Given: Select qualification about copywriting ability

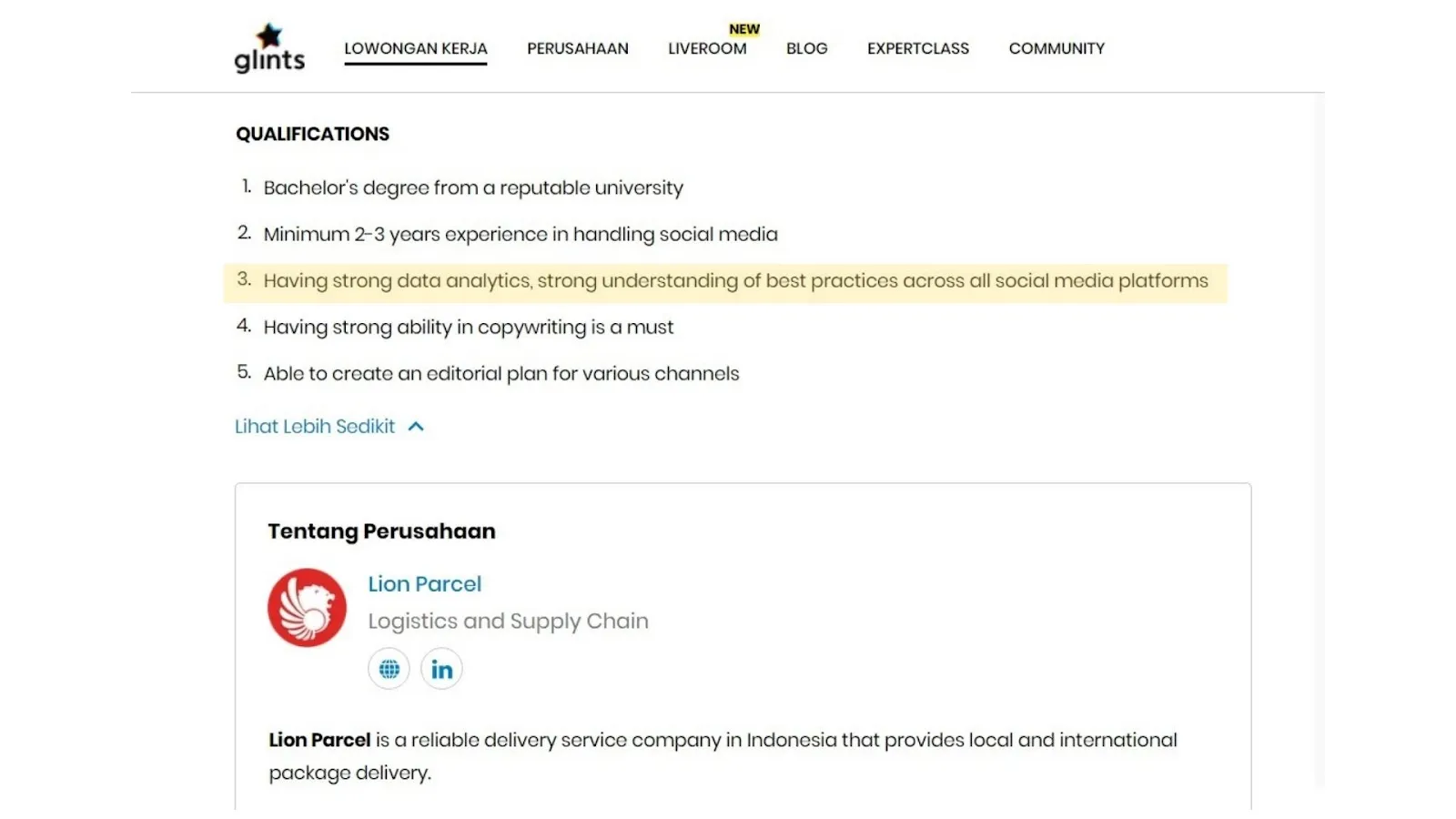Looking at the screenshot, I should pyautogui.click(x=469, y=327).
